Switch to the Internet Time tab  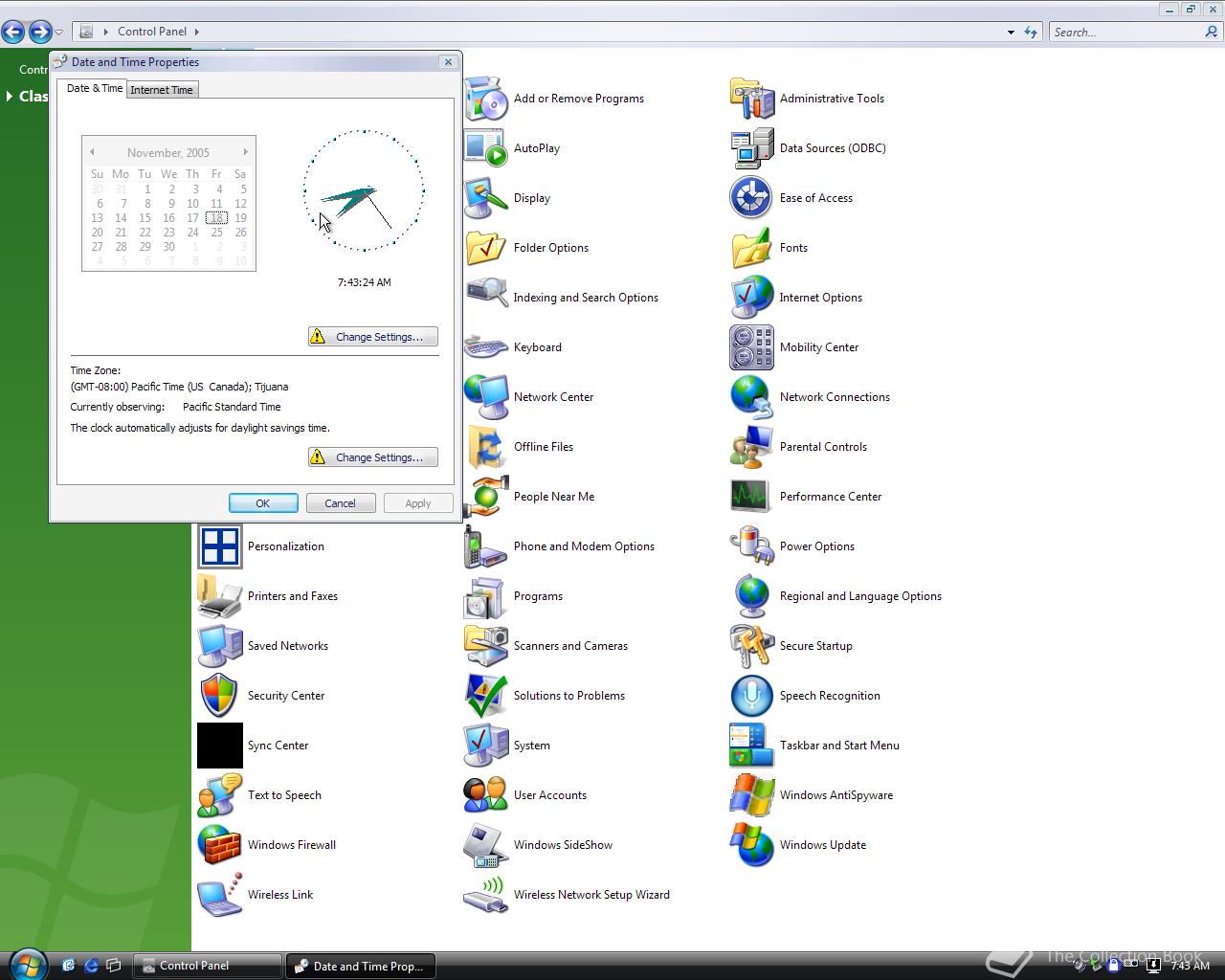pos(162,89)
